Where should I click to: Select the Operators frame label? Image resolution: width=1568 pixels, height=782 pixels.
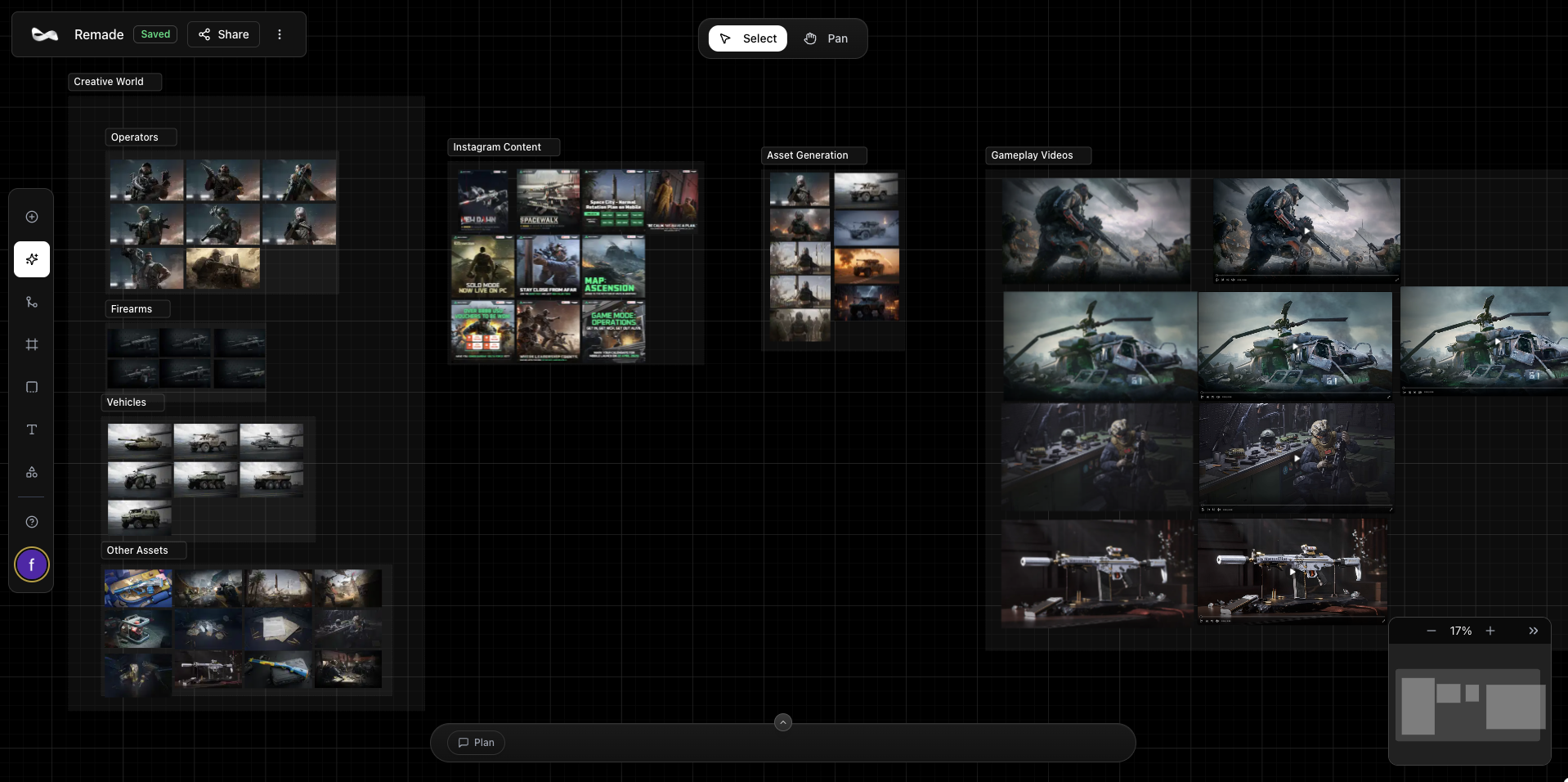point(141,137)
